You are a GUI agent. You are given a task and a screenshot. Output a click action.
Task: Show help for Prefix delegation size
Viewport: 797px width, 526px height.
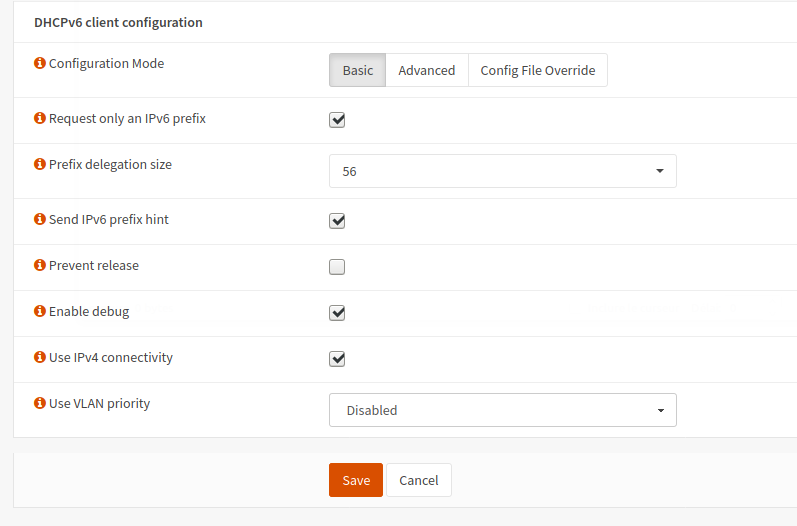[x=40, y=165]
